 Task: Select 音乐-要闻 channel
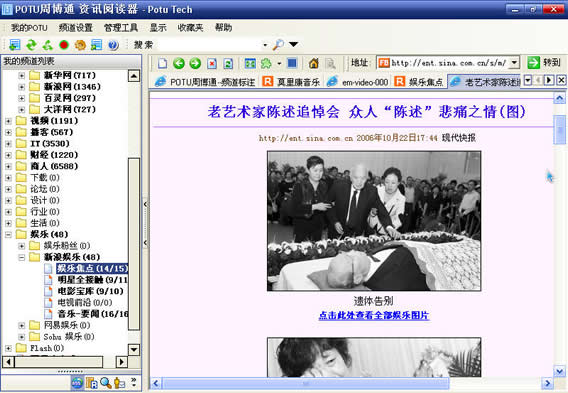click(x=93, y=314)
